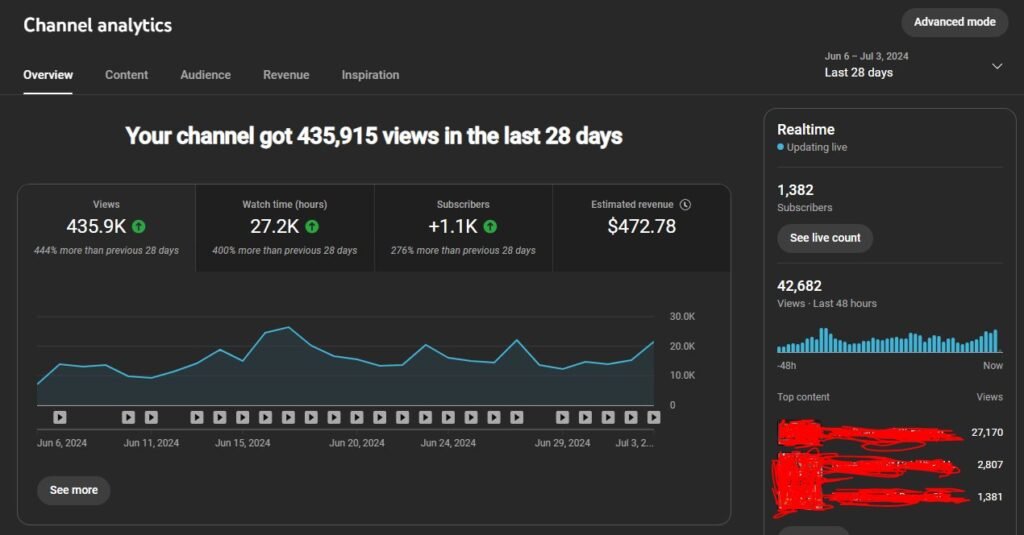
Task: Click the green up-arrow beside 435.9K views
Action: point(139,227)
